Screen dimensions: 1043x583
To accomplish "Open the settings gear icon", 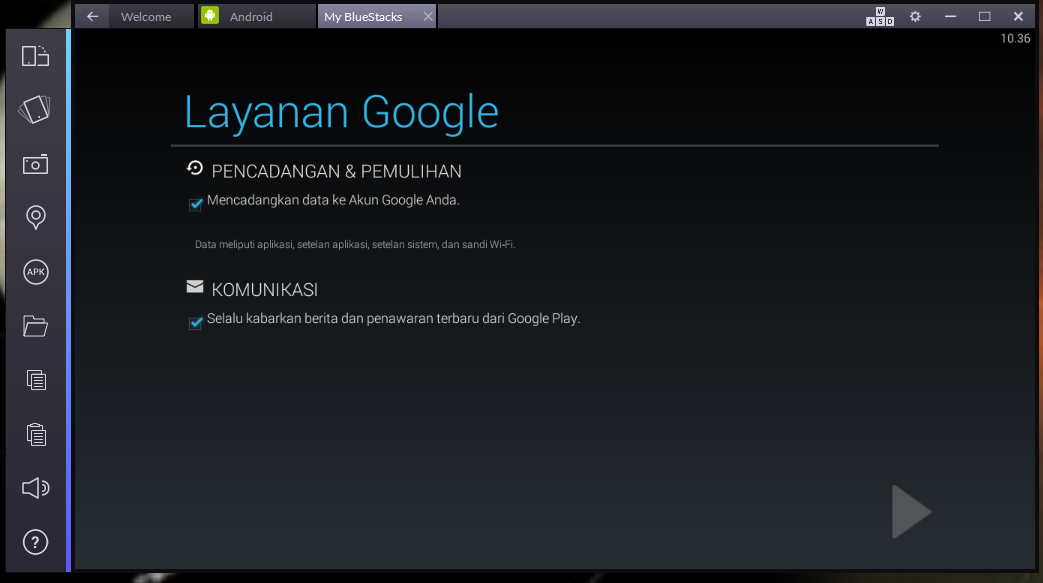I will (915, 17).
